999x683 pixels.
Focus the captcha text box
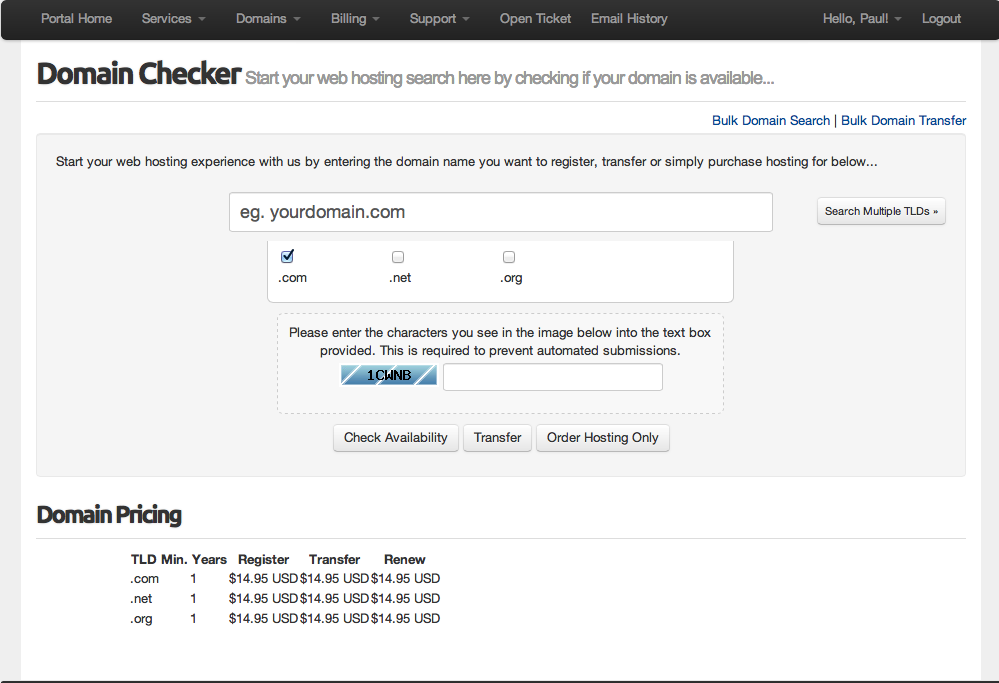tap(553, 377)
